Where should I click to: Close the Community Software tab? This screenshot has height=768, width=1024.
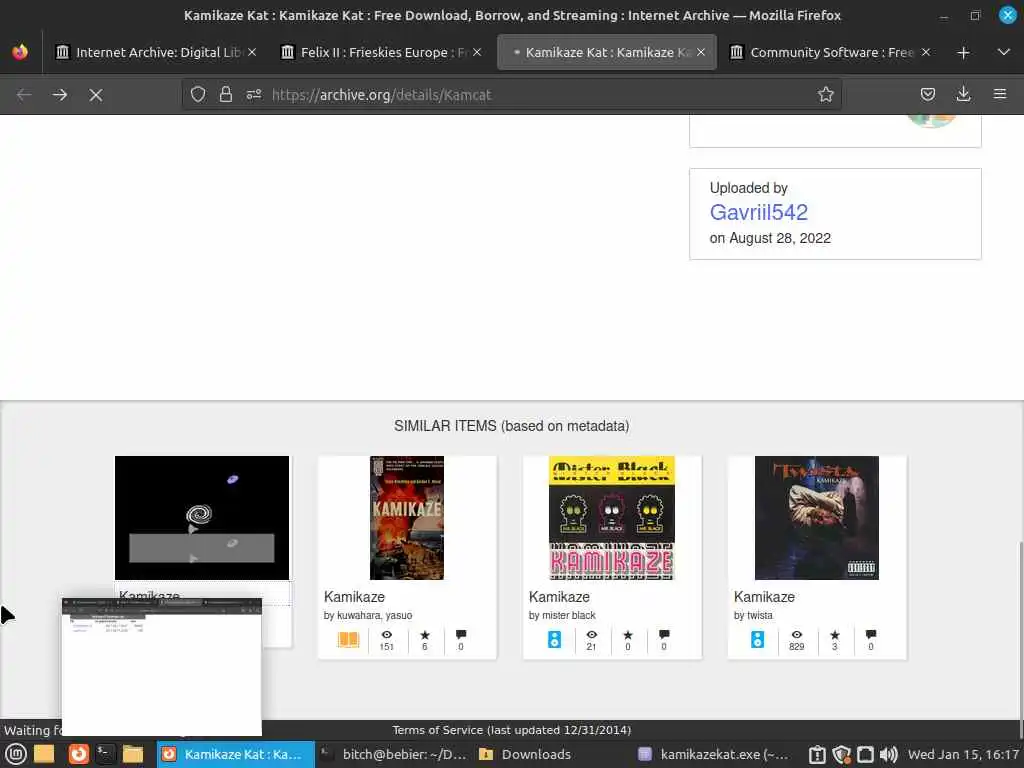pos(925,52)
